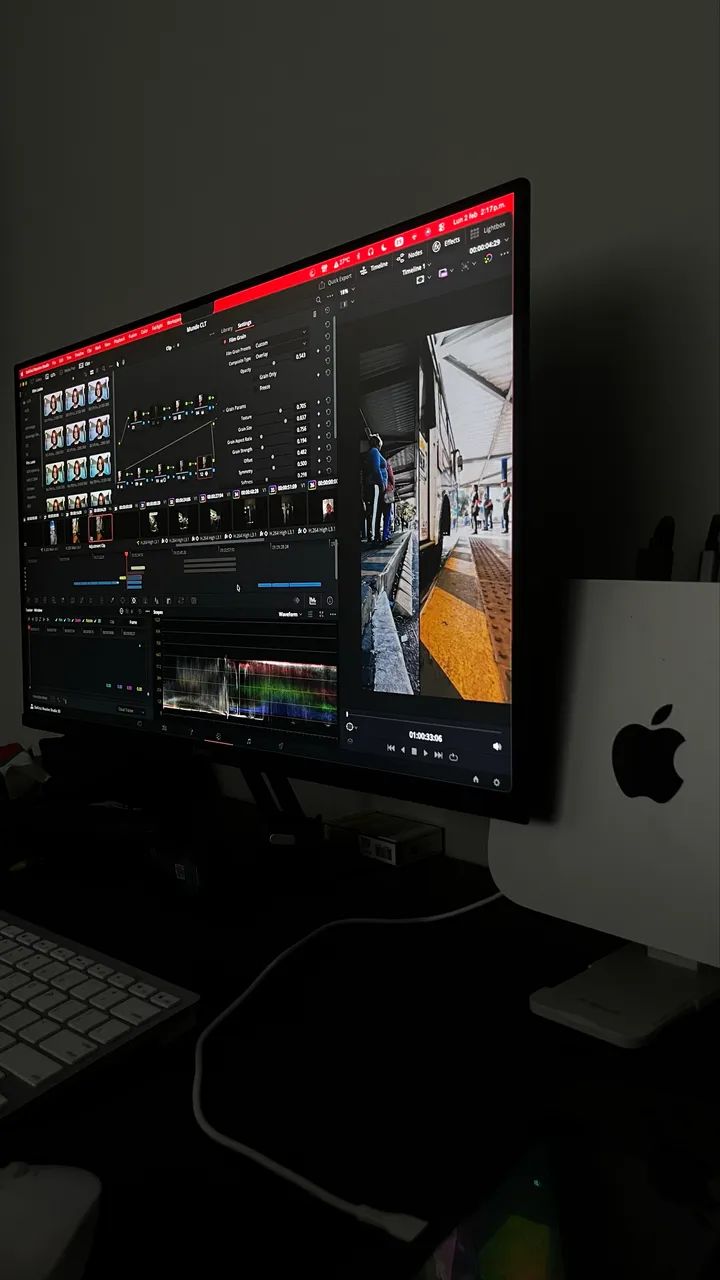Jump to last frame transport button
720x1280 pixels.
click(x=438, y=755)
